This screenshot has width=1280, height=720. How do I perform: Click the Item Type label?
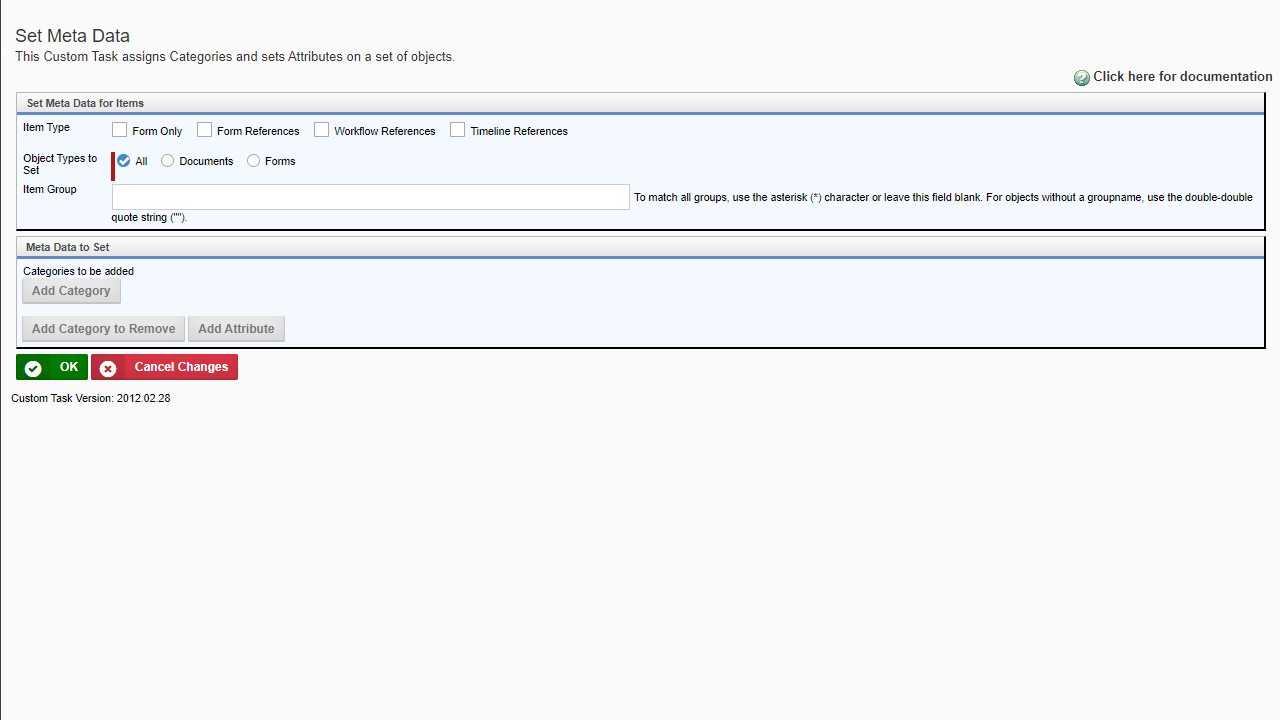pos(47,128)
